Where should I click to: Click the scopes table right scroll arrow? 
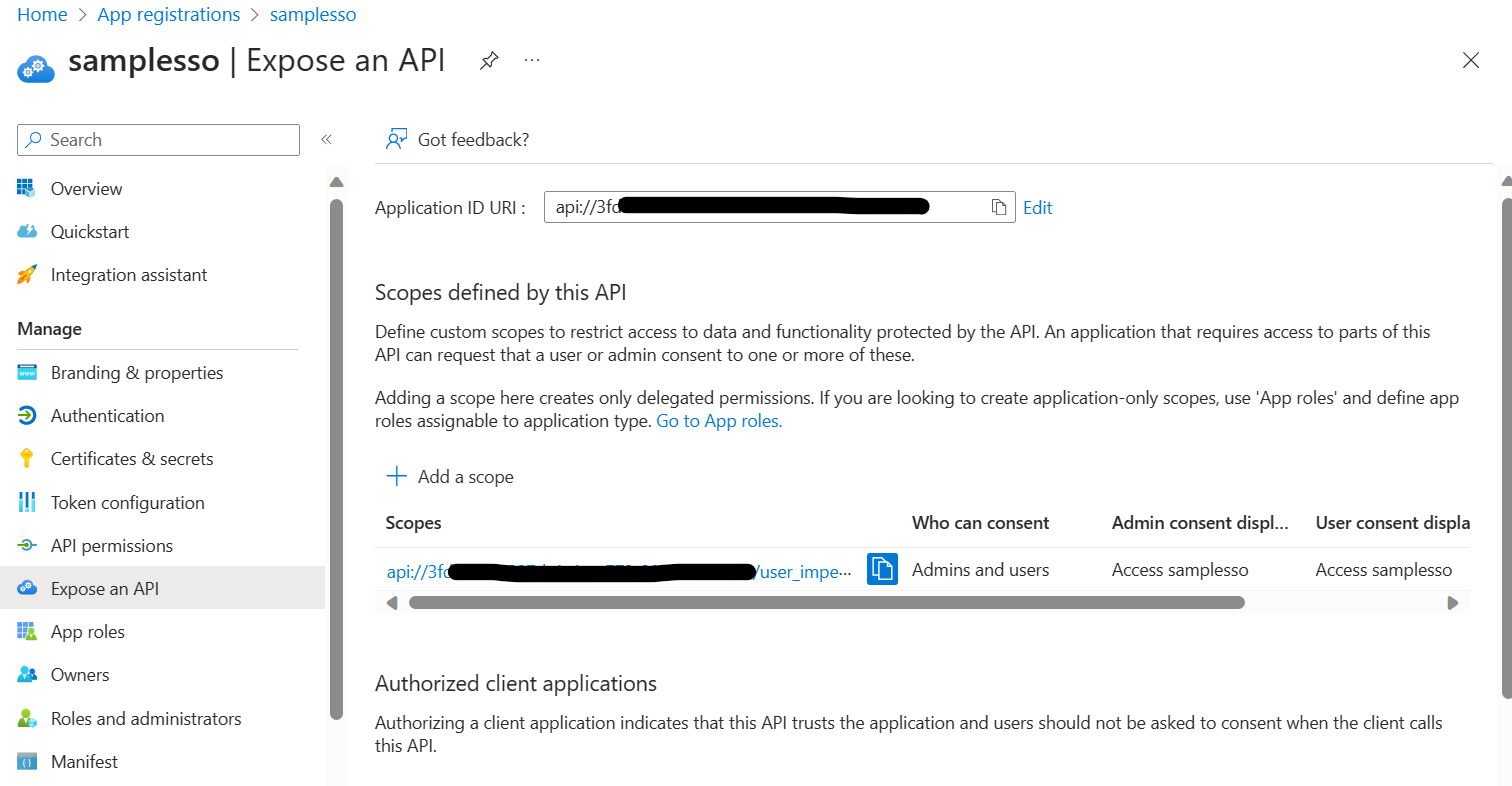pyautogui.click(x=1453, y=602)
